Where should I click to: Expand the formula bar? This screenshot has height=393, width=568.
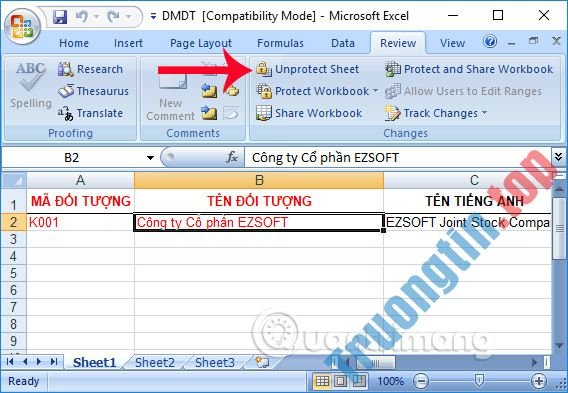click(558, 156)
